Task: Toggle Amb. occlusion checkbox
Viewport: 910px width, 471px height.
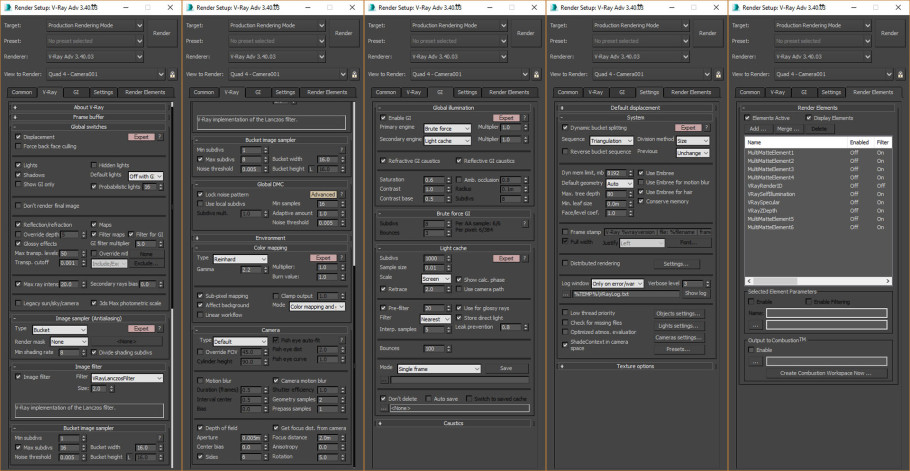Action: tap(460, 180)
